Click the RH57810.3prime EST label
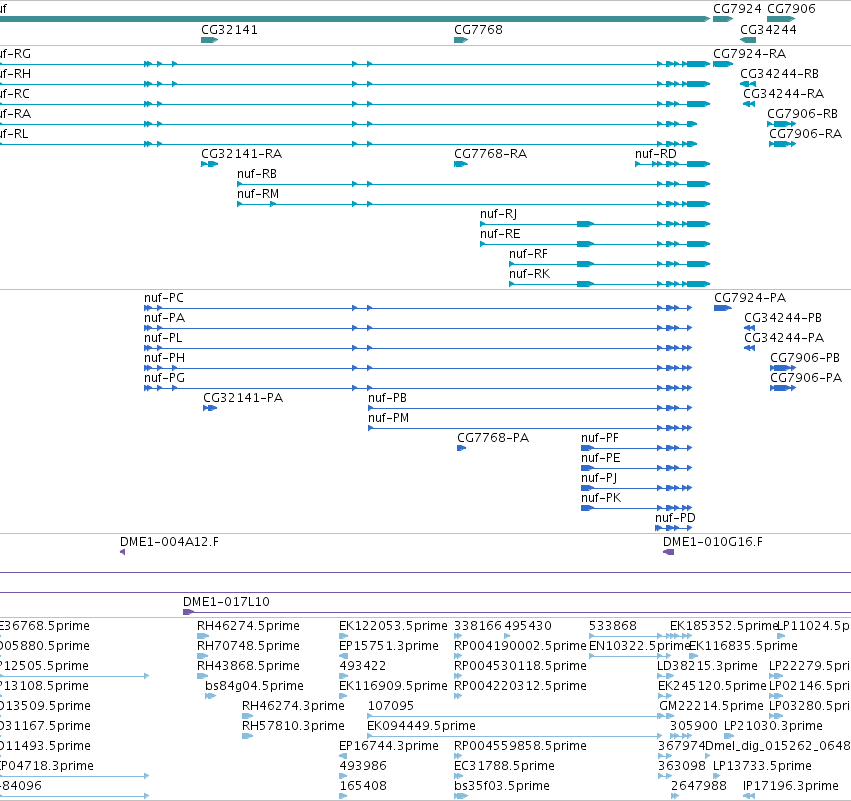This screenshot has height=801, width=851. (x=293, y=726)
